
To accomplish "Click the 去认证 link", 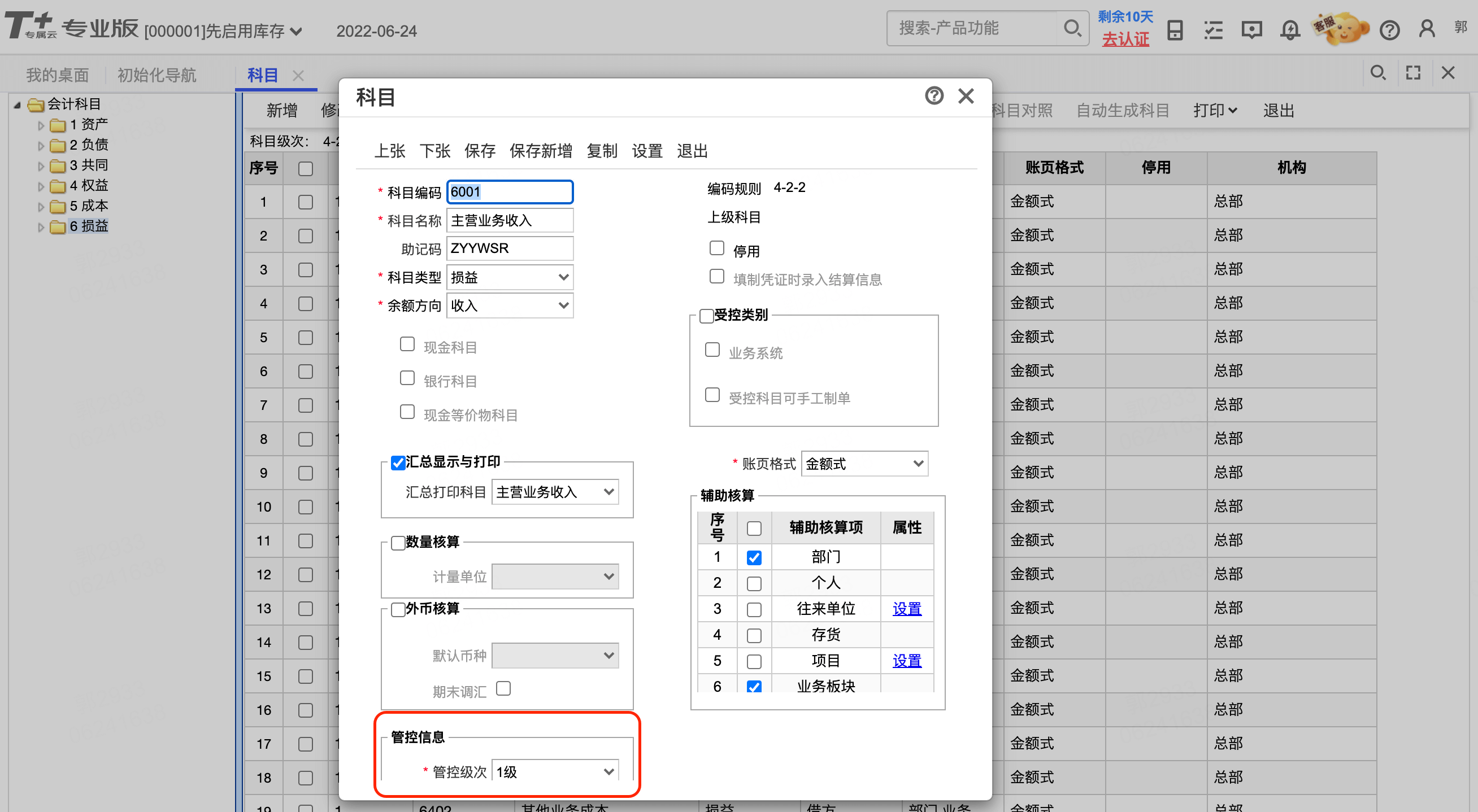I will 1125,40.
